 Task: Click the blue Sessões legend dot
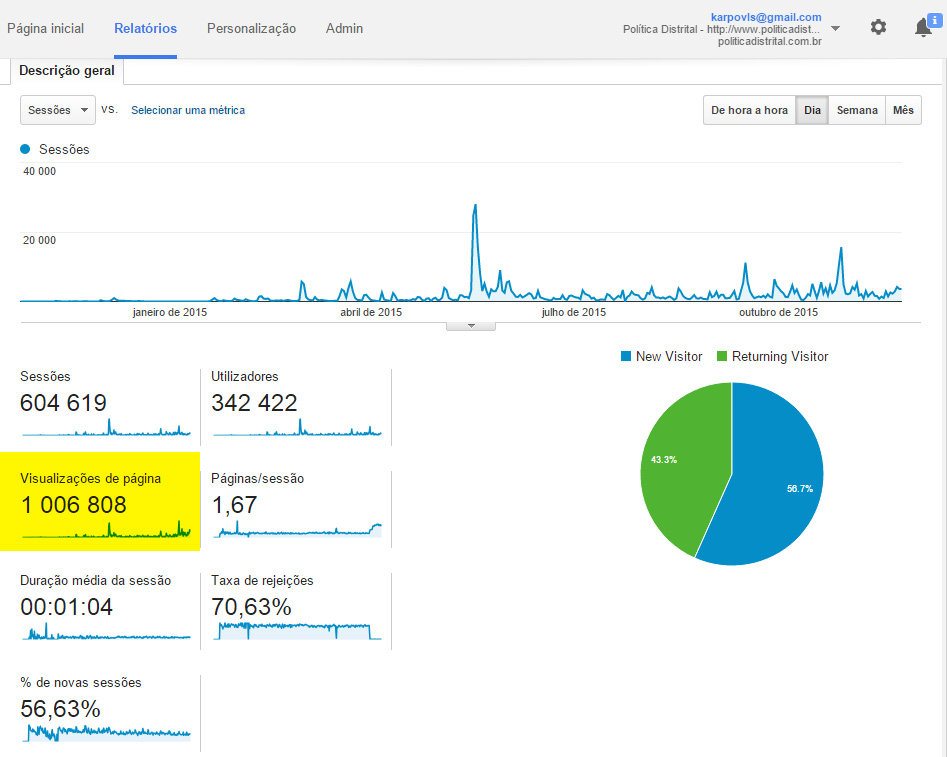coord(26,150)
